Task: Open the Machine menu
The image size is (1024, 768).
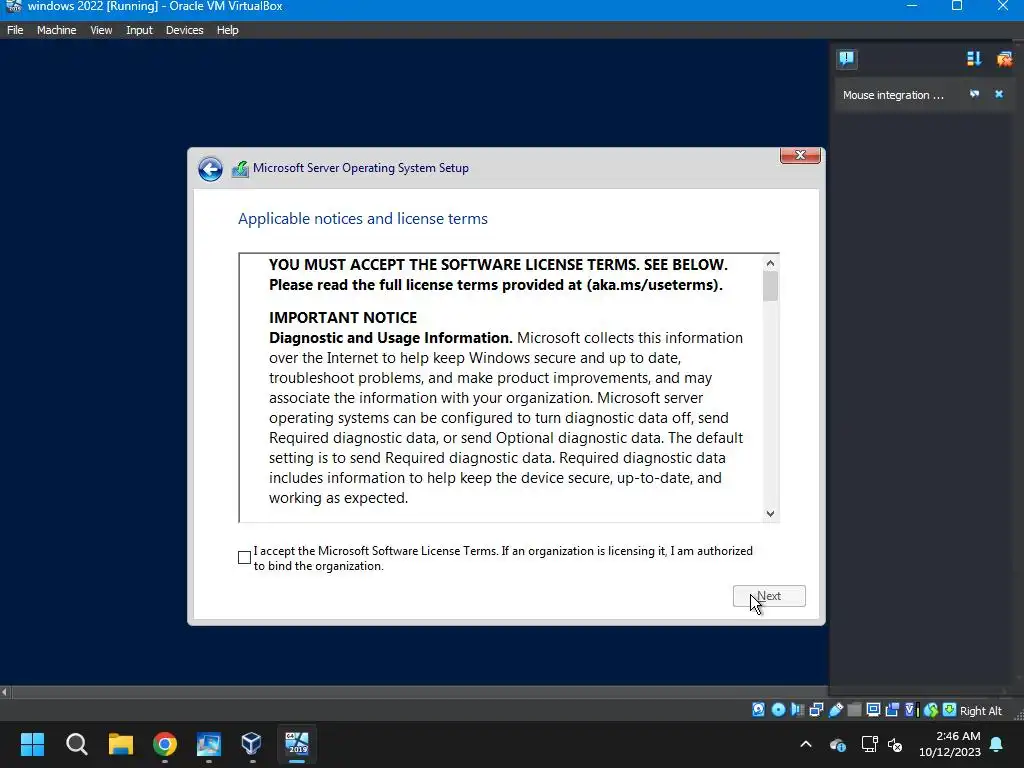Action: click(x=56, y=30)
